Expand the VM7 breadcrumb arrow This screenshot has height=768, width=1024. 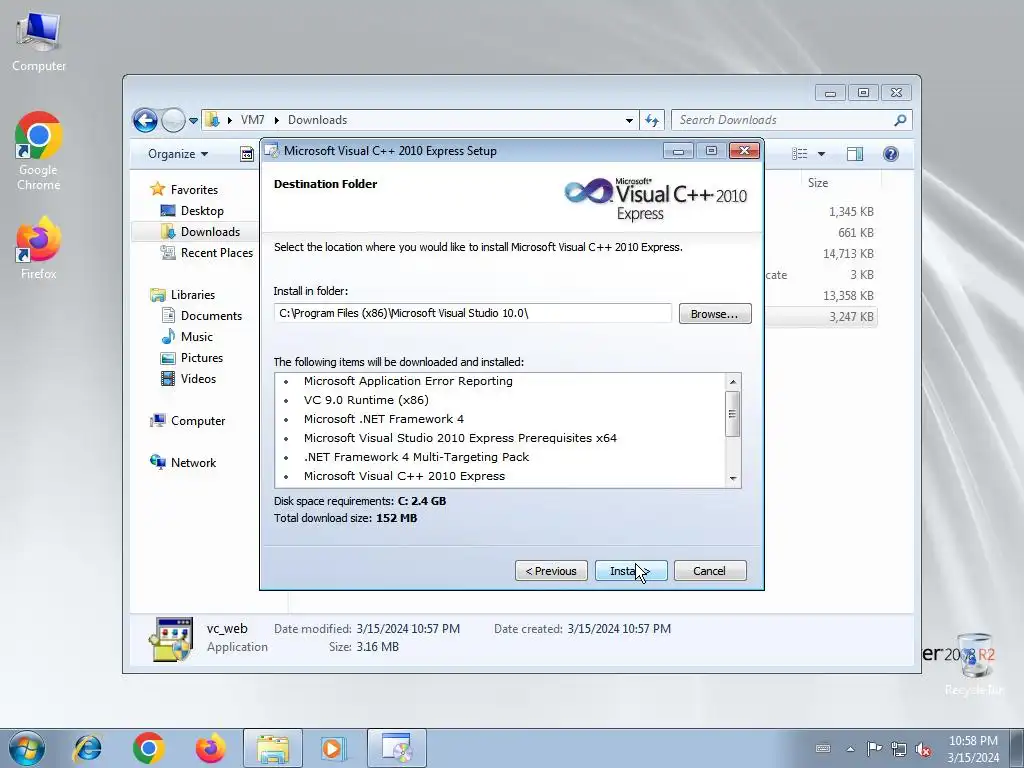276,120
